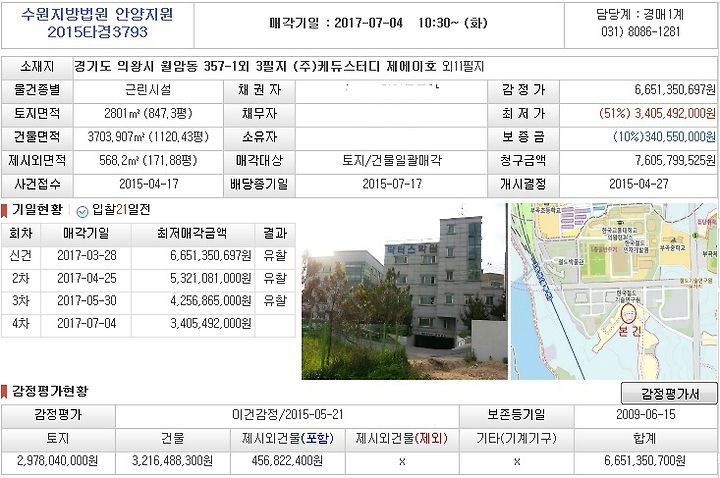Click 3차 minimum price 4,256,865,000원
This screenshot has width=720, height=478.
click(211, 301)
